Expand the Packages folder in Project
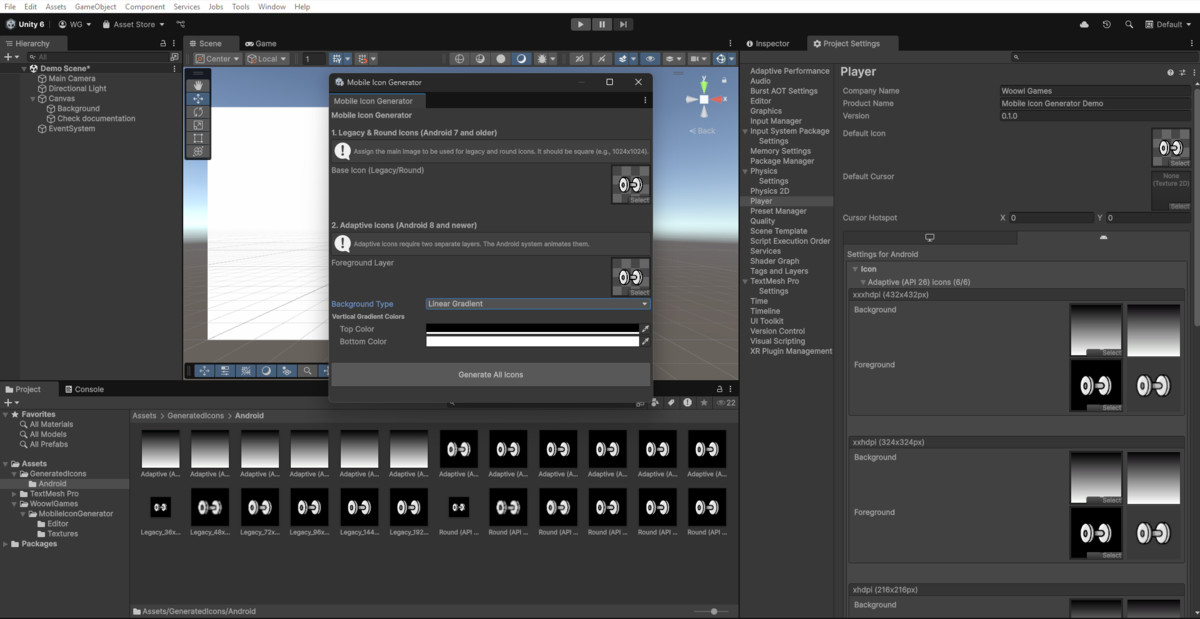Viewport: 1200px width, 619px height. point(7,544)
